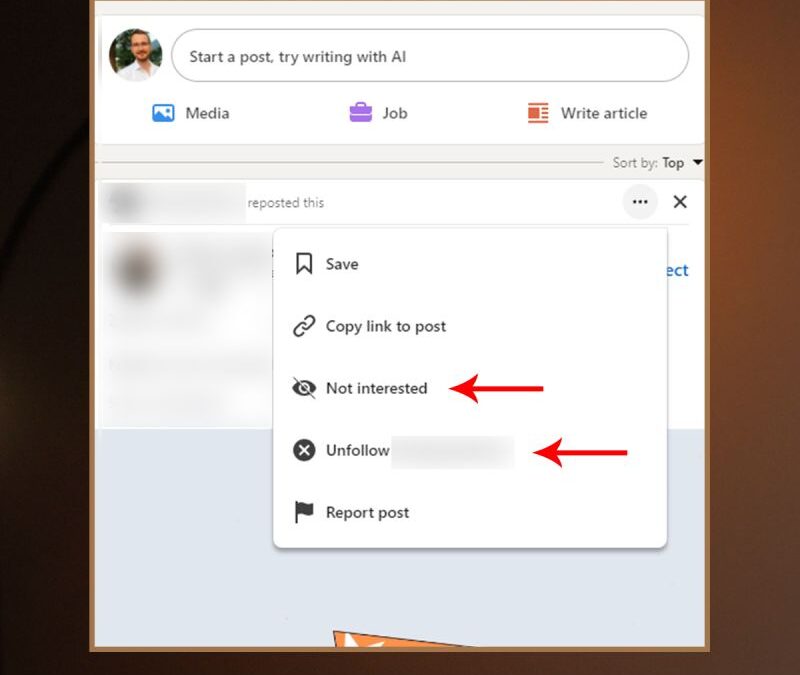This screenshot has height=675, width=800.
Task: Click the chain link icon in the menu
Action: (x=304, y=326)
